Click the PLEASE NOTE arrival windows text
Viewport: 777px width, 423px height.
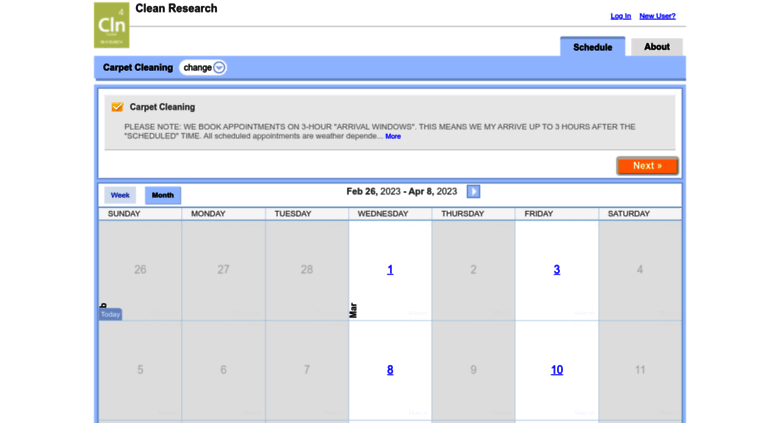[380, 131]
